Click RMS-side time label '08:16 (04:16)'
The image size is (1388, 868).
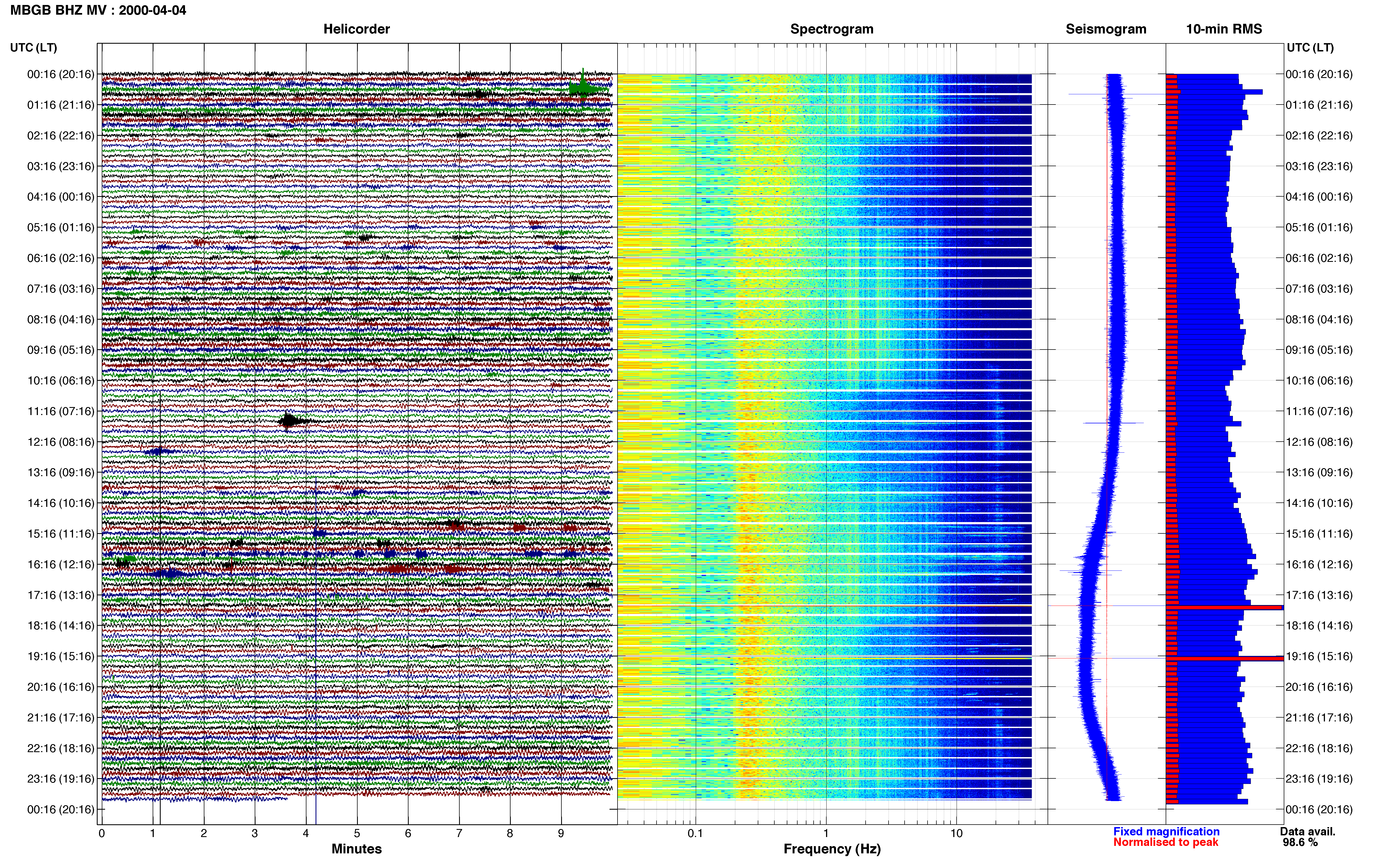pos(1319,319)
